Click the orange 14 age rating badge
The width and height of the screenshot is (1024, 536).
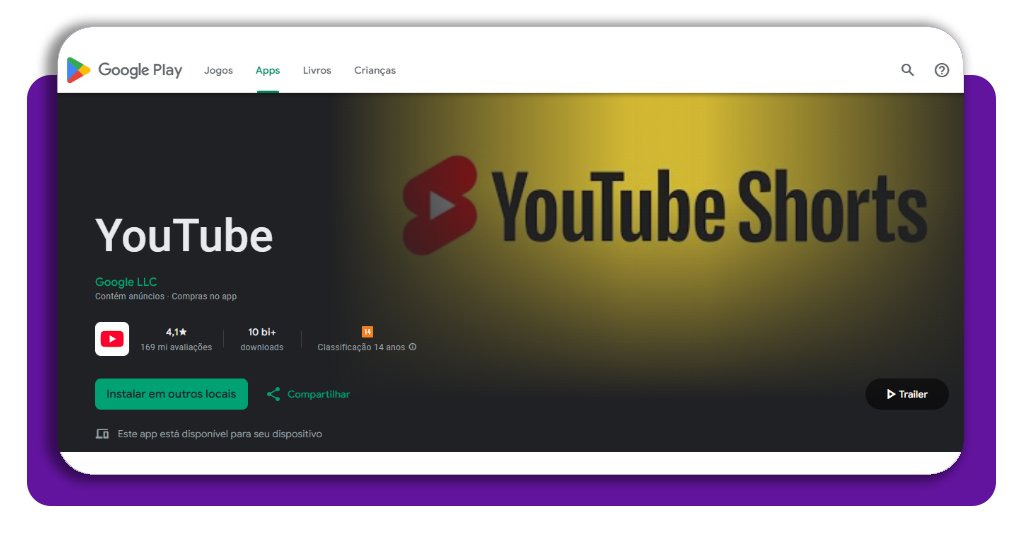point(367,332)
